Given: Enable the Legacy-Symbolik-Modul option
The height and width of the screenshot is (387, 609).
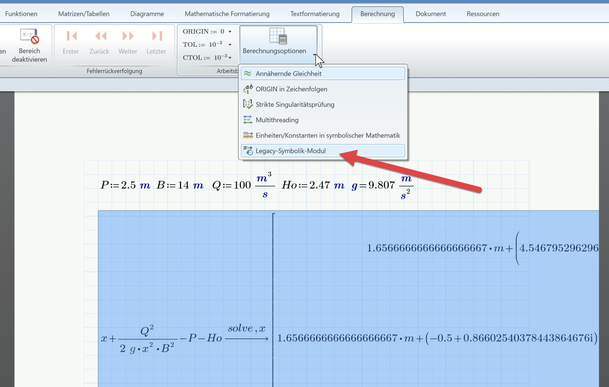Looking at the screenshot, I should (323, 151).
